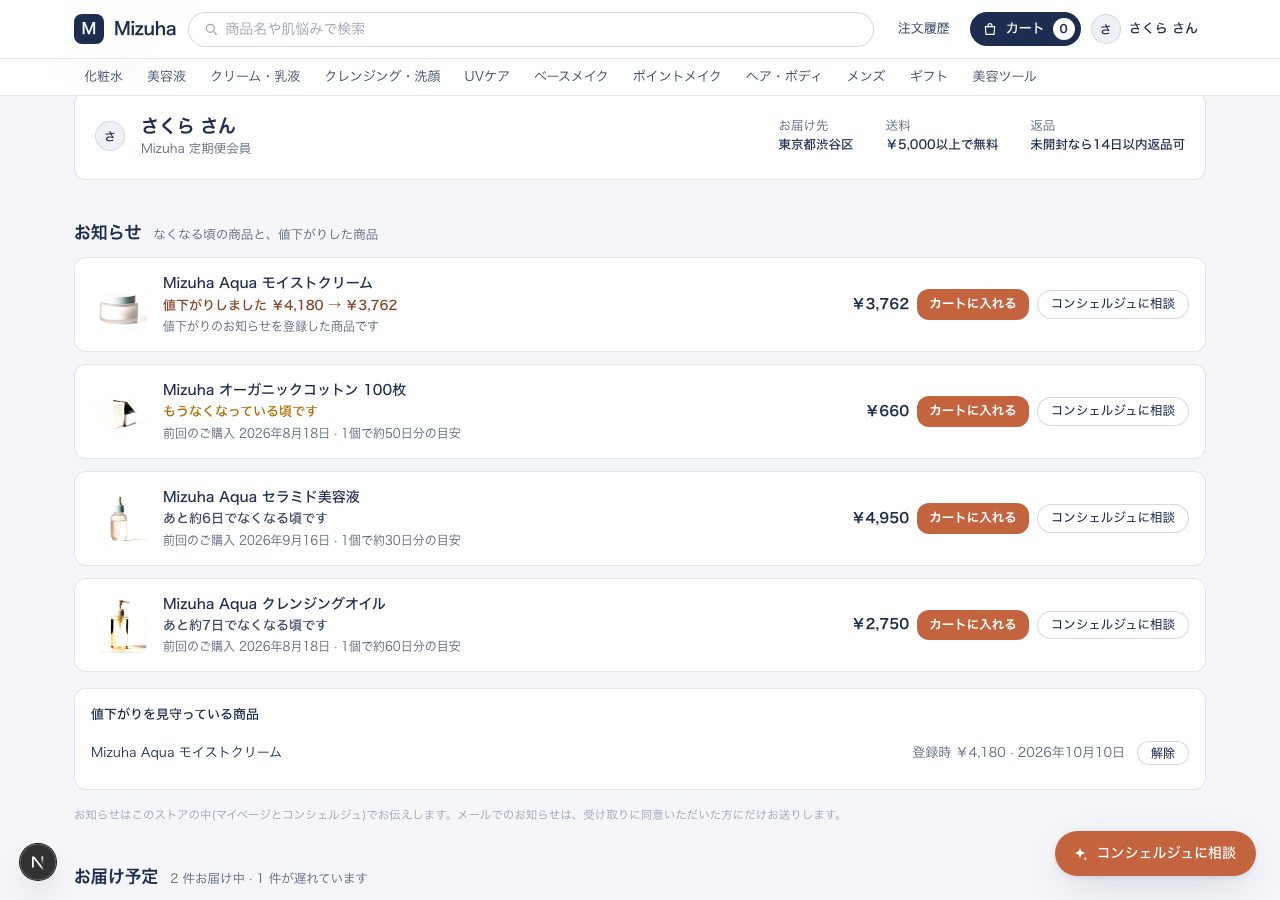Viewport: 1280px width, 900px height.
Task: Open the UVケア category
Action: (487, 76)
